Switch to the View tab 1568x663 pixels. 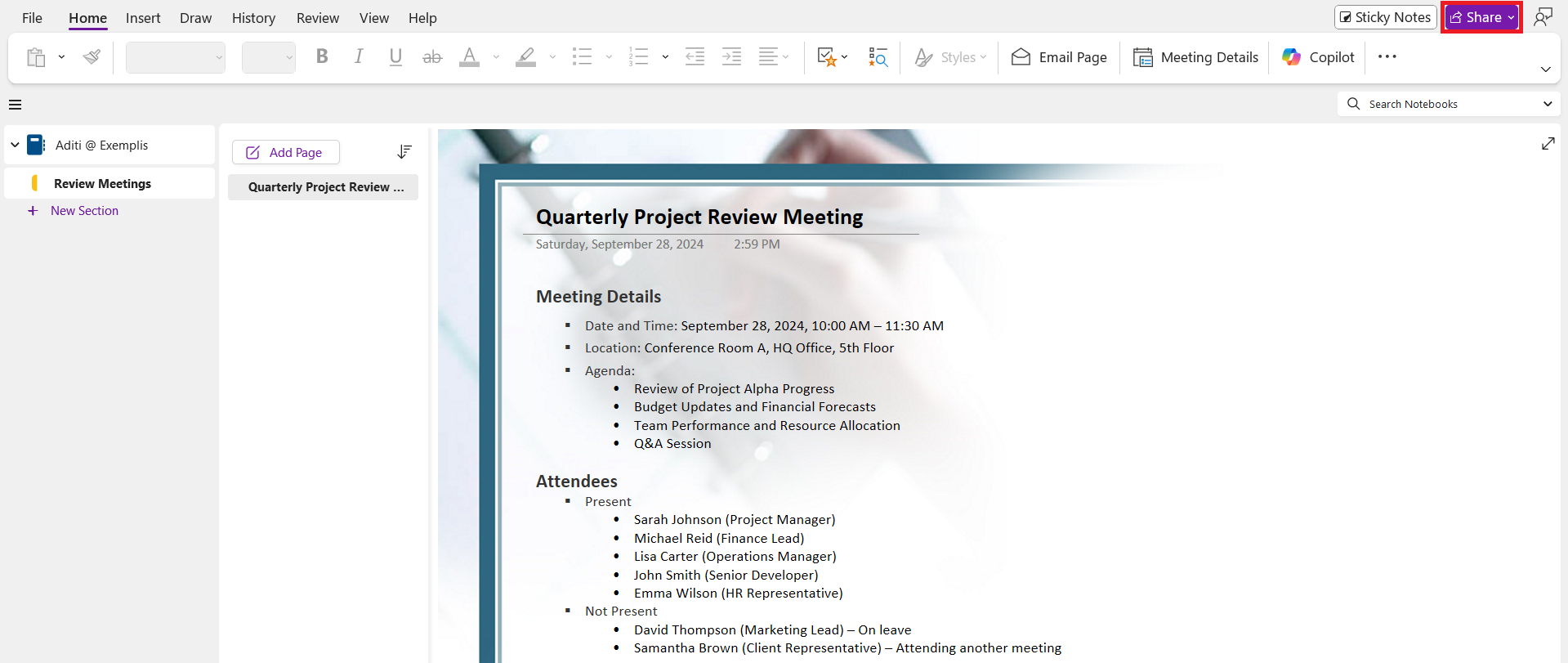(374, 18)
